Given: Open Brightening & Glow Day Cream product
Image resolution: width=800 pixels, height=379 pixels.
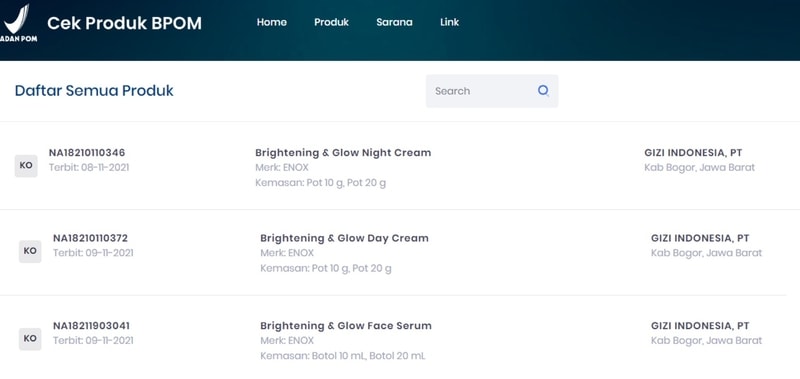Looking at the screenshot, I should 344,238.
